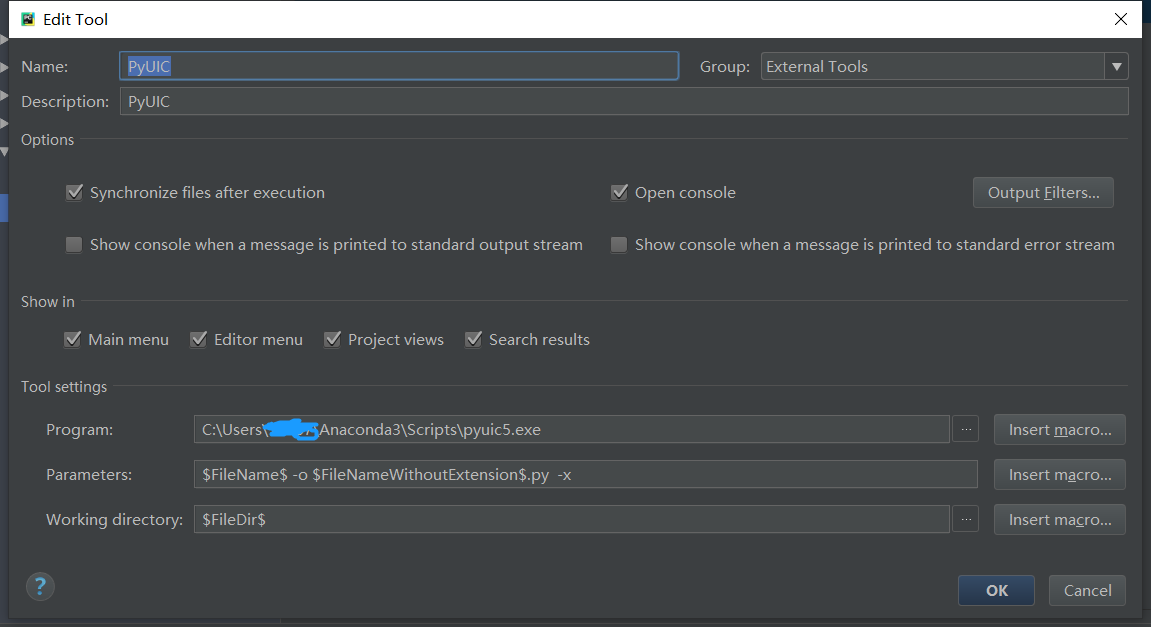Image resolution: width=1151 pixels, height=627 pixels.
Task: Click the help question mark icon
Action: (x=40, y=587)
